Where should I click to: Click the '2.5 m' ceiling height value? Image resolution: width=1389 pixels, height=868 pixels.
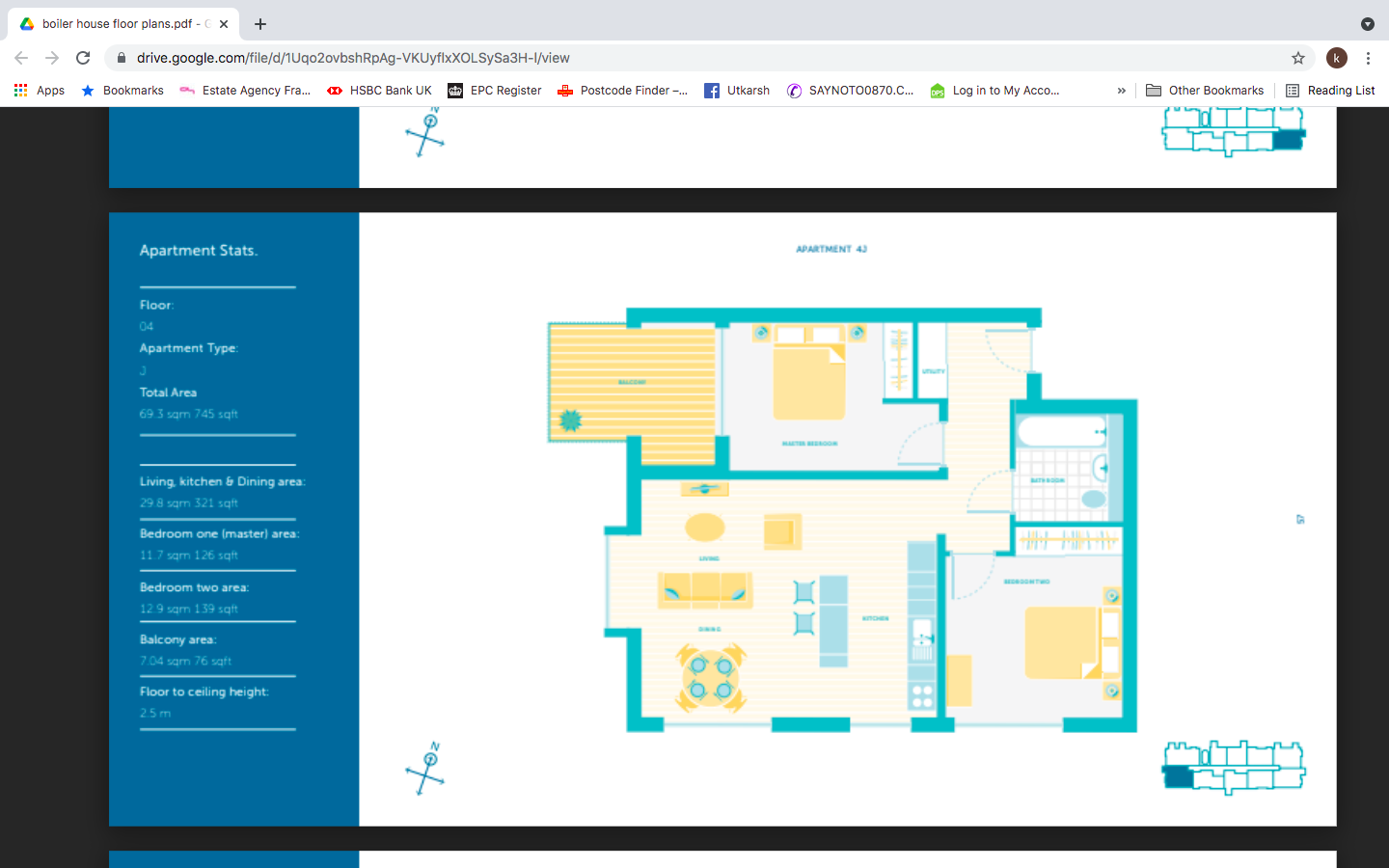(155, 714)
